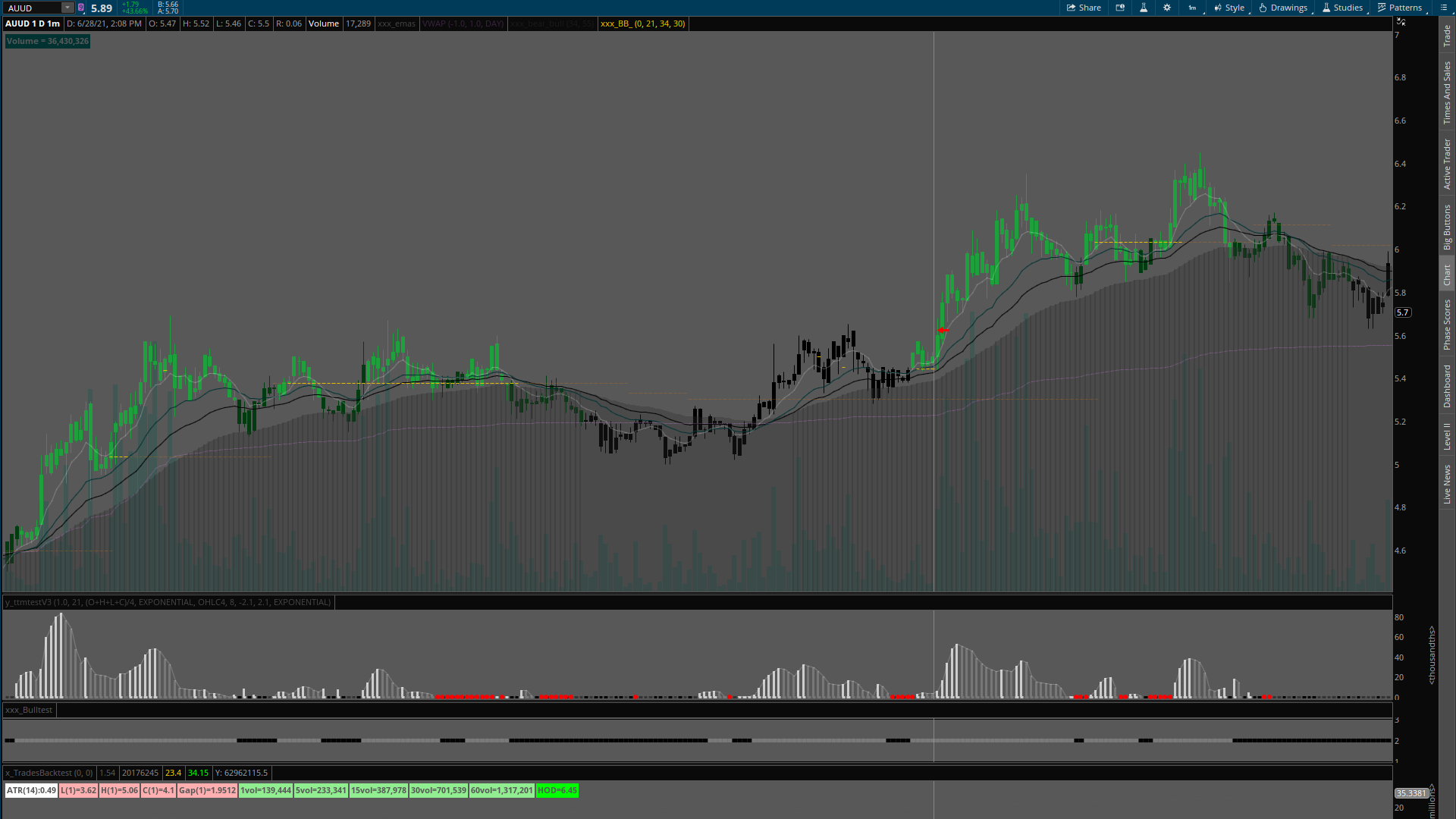This screenshot has width=1456, height=819.
Task: Click the red arrow marker on the chart
Action: 943,331
